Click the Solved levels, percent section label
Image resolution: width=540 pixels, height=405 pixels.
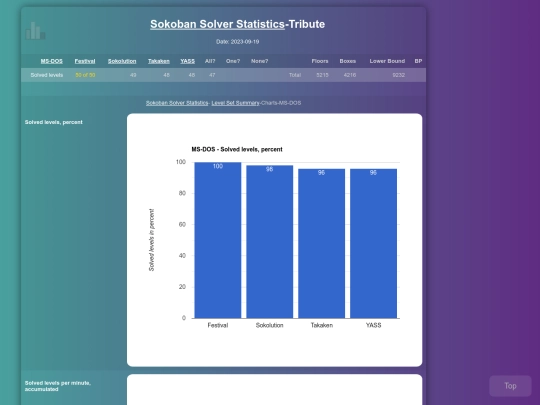pyautogui.click(x=54, y=122)
